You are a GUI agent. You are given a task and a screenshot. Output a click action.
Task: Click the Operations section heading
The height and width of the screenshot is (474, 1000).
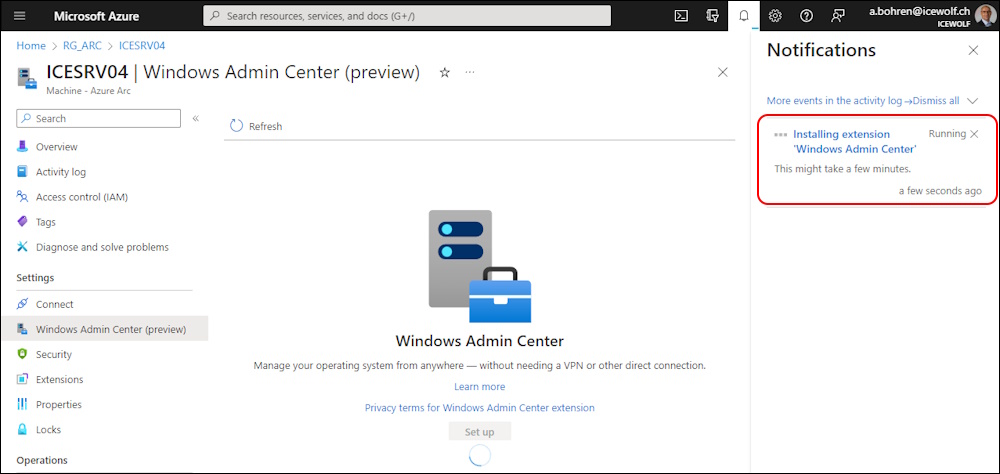(x=42, y=460)
